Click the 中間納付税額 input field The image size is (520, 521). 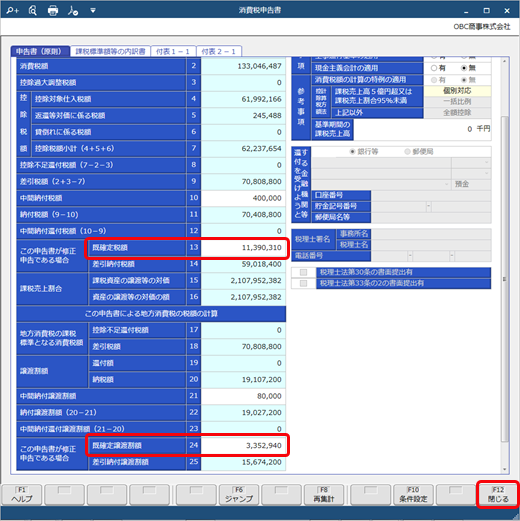pos(243,198)
